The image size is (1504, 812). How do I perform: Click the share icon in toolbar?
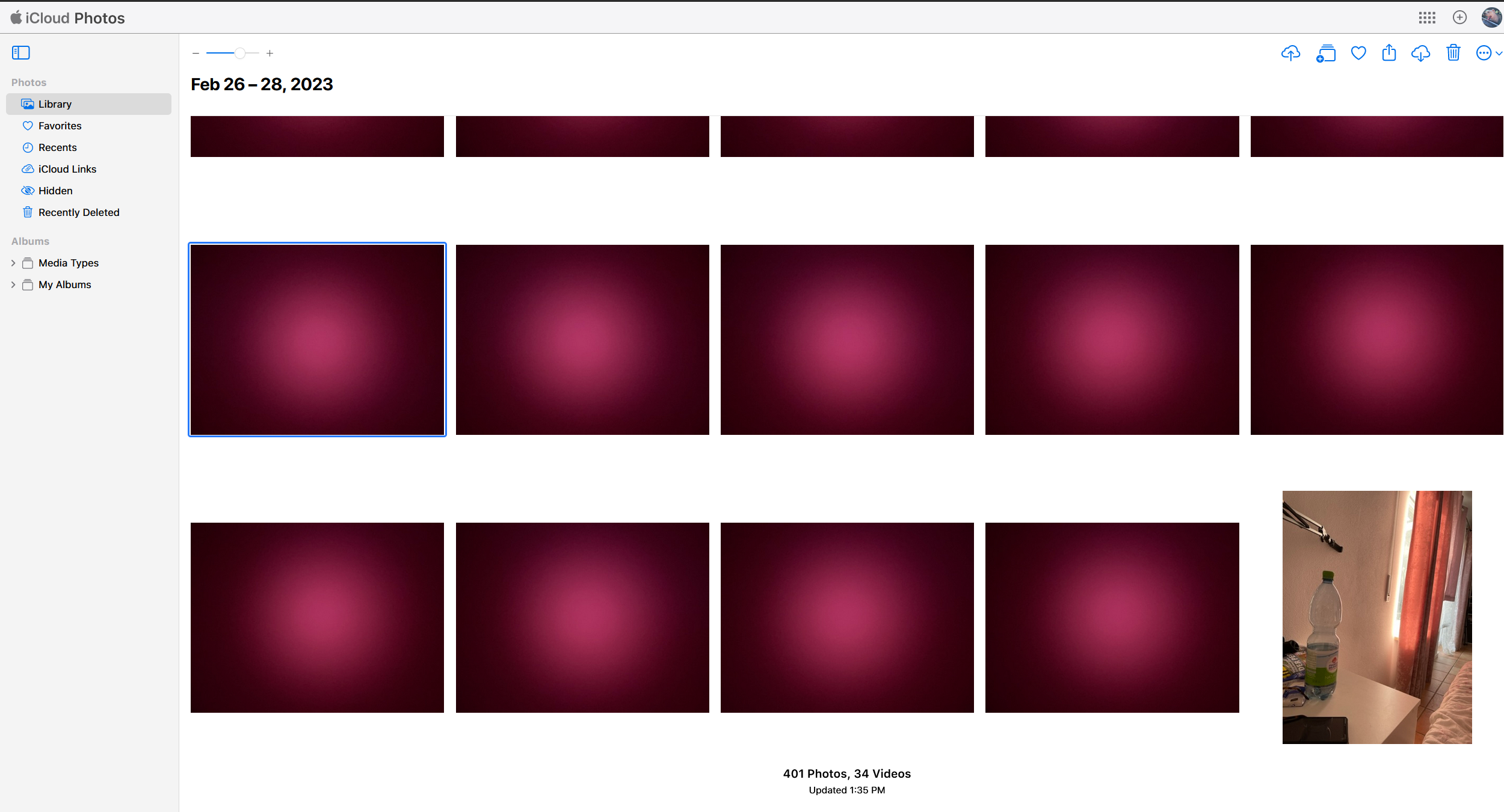pos(1389,53)
